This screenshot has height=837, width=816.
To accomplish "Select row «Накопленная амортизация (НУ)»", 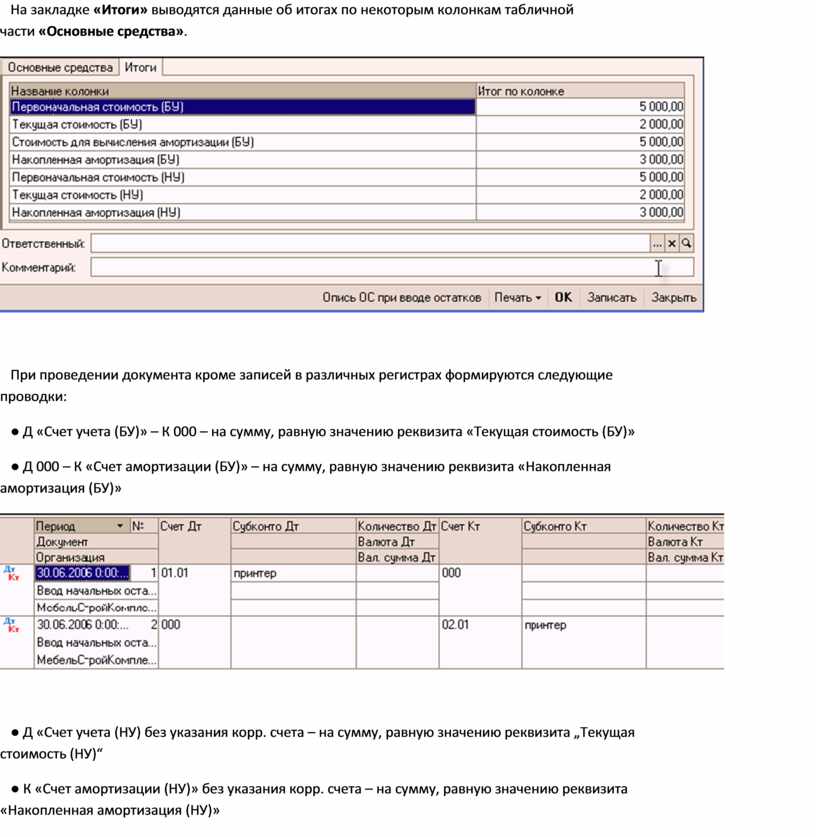I will coord(347,212).
